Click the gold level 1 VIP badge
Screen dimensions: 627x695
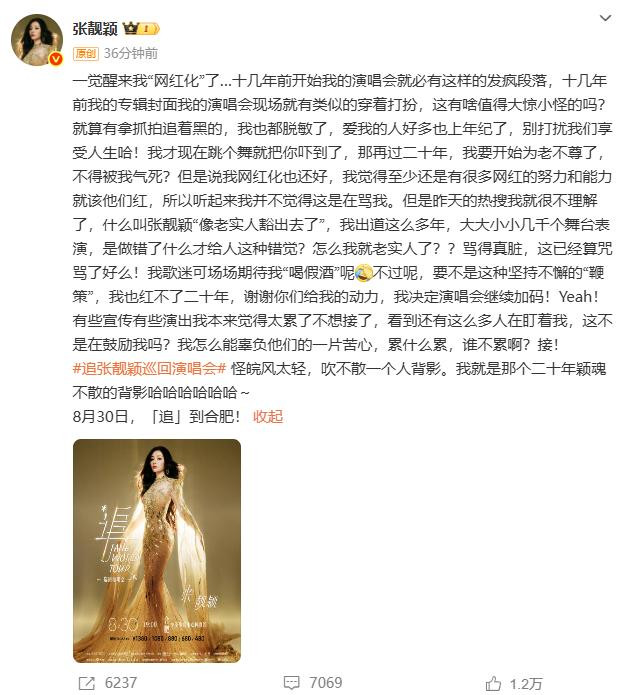149,29
